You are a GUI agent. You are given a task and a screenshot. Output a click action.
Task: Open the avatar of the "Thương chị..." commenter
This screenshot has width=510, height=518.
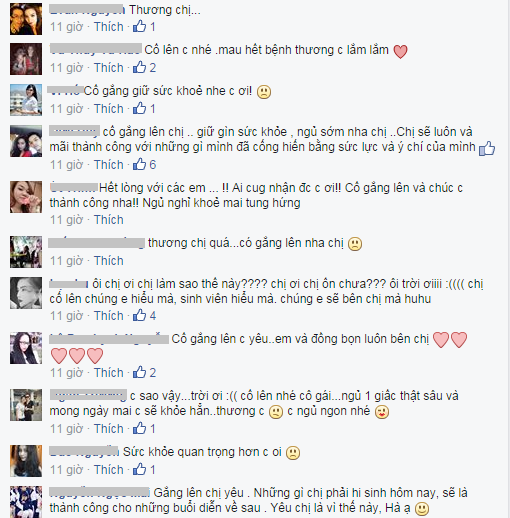26,19
